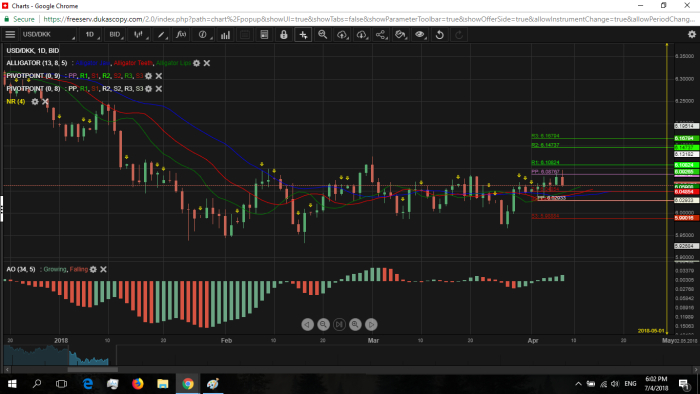
Task: Click the share chart icon
Action: pos(380,34)
